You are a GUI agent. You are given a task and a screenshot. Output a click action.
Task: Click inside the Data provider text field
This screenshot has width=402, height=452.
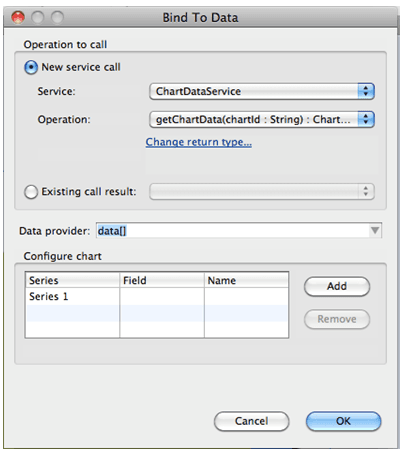233,230
